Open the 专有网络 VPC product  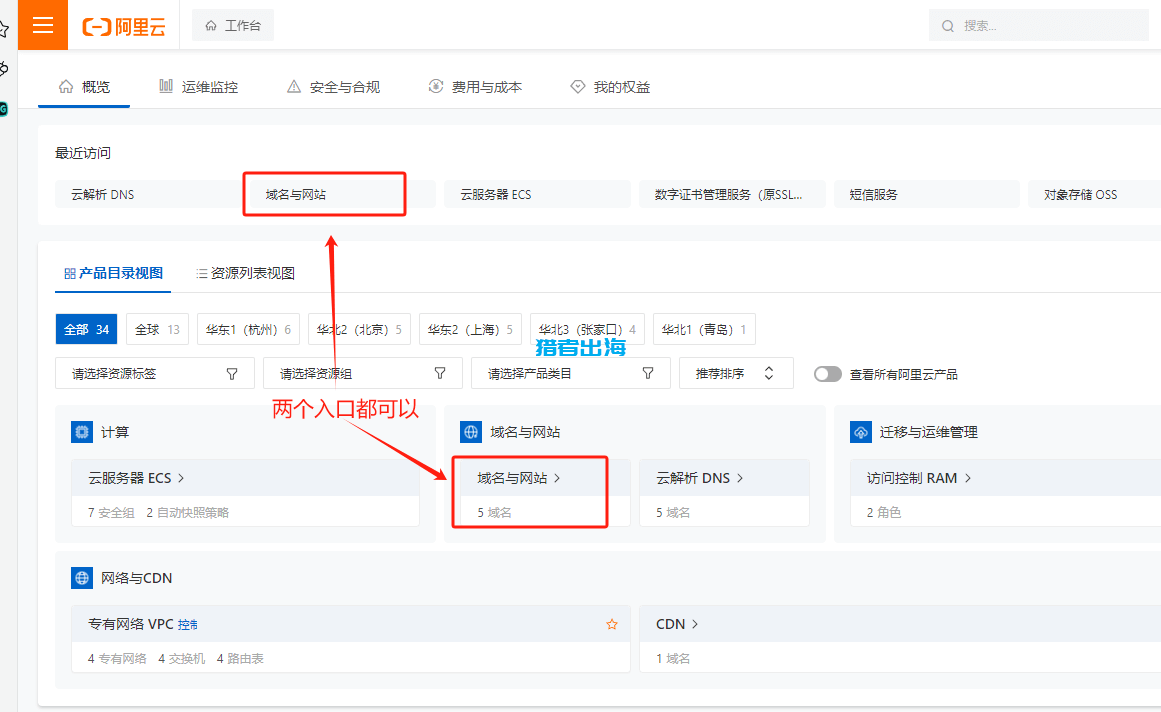tap(130, 624)
